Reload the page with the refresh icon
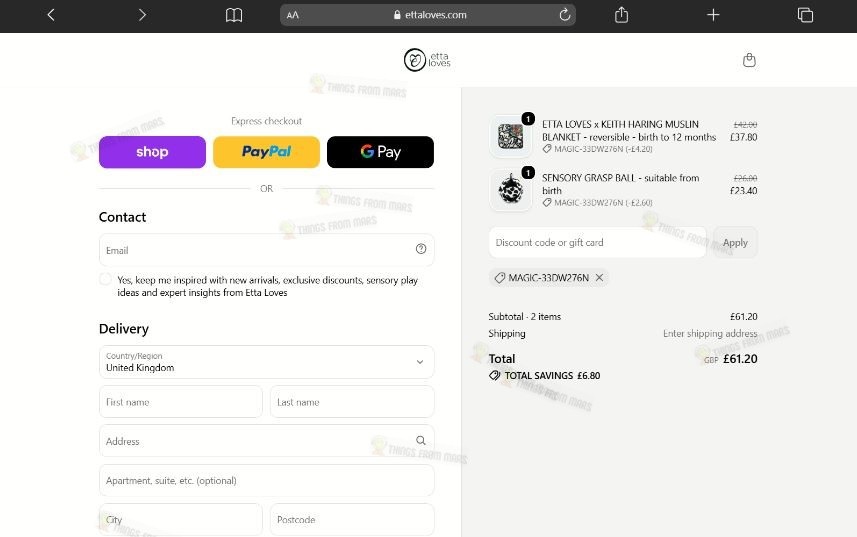Image resolution: width=857 pixels, height=537 pixels. pyautogui.click(x=565, y=15)
